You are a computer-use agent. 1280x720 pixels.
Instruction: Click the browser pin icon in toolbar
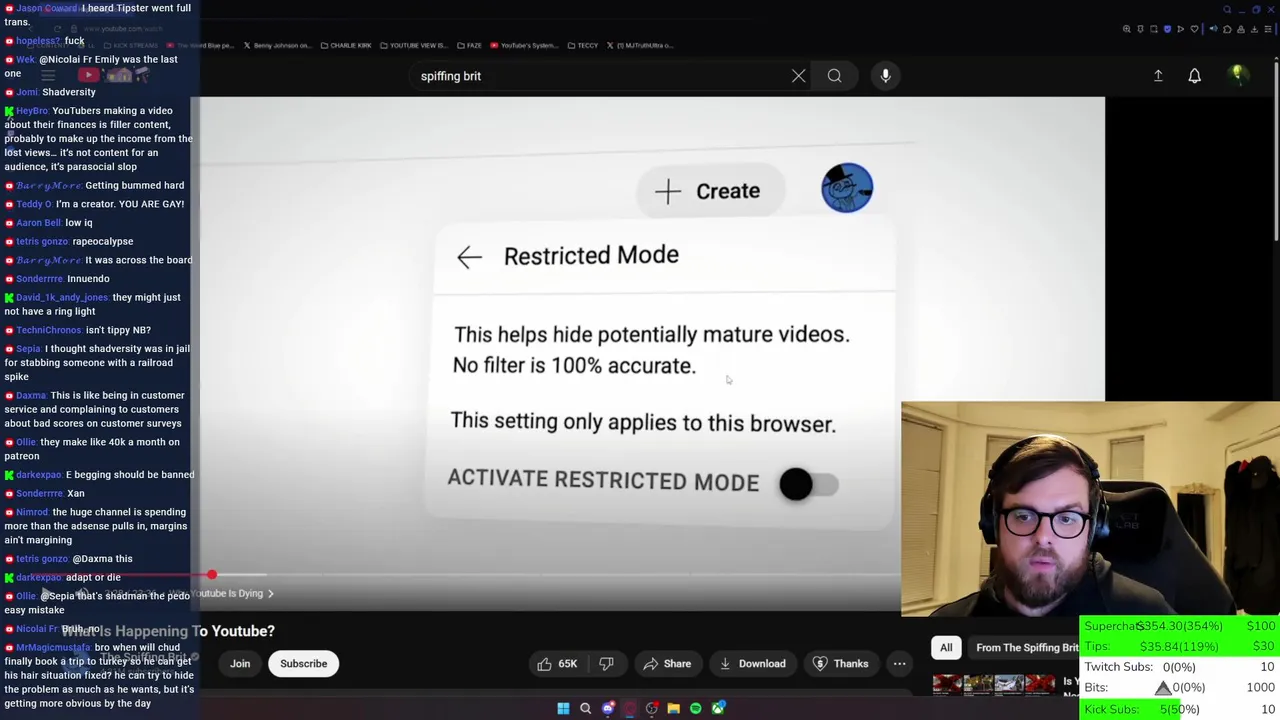tap(1140, 29)
